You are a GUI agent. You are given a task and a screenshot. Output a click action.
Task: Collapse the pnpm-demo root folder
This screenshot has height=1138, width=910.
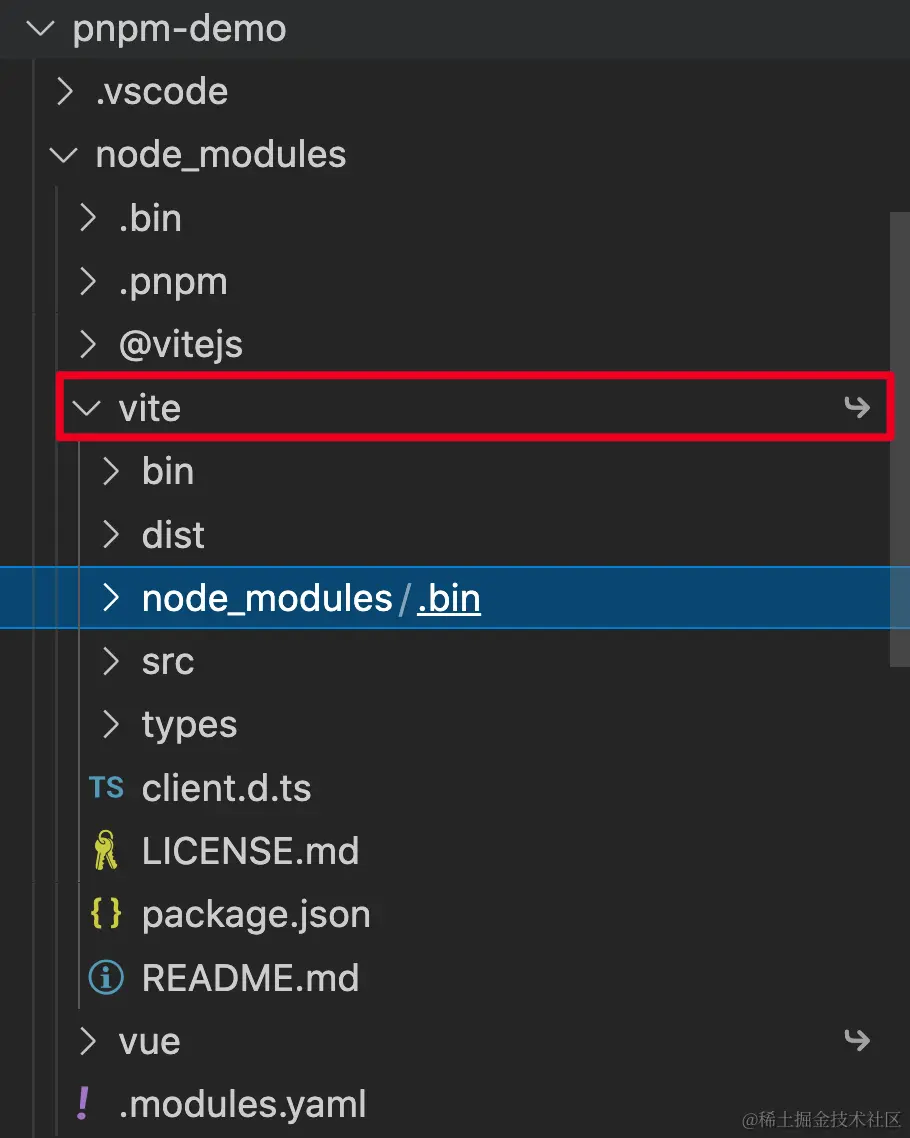tap(41, 28)
